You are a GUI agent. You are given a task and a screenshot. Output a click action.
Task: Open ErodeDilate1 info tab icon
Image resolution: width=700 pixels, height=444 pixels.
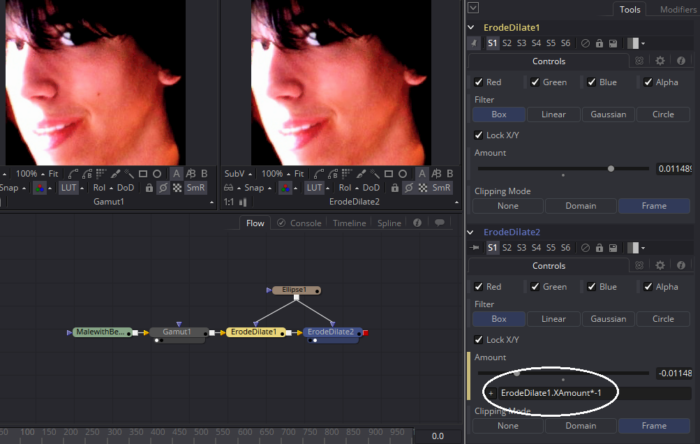(x=681, y=61)
